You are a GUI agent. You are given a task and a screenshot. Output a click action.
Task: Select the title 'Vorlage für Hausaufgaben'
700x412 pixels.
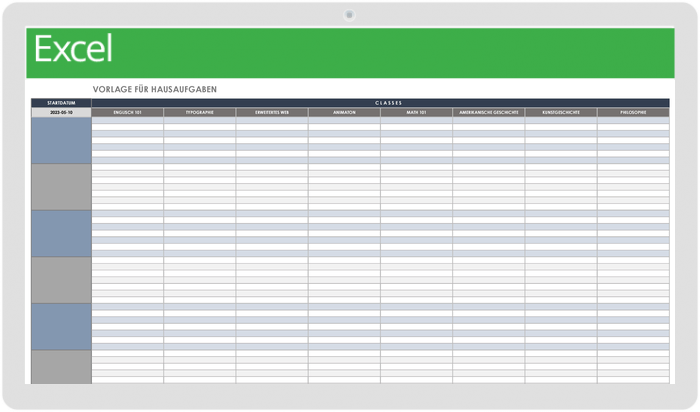[x=154, y=89]
